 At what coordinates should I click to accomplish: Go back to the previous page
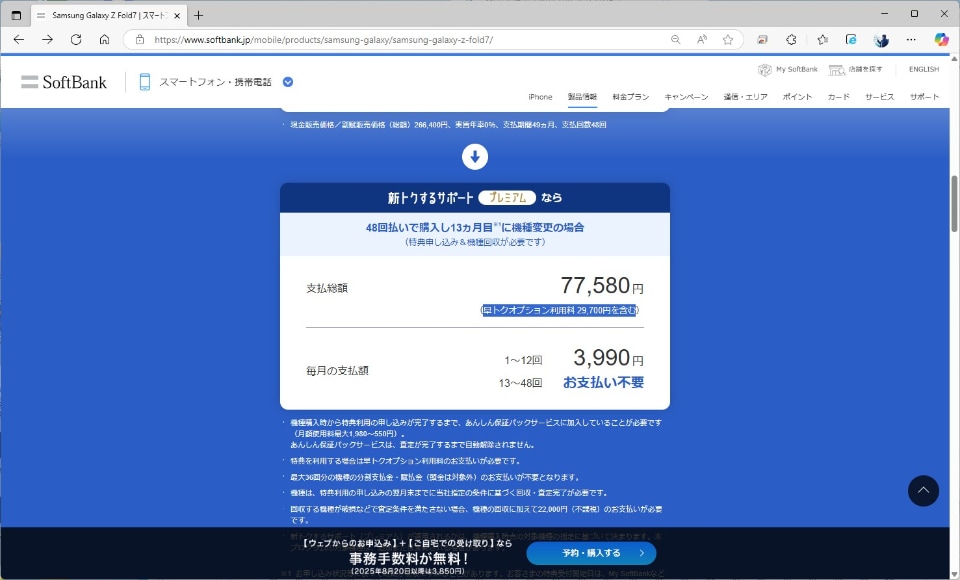tap(19, 40)
